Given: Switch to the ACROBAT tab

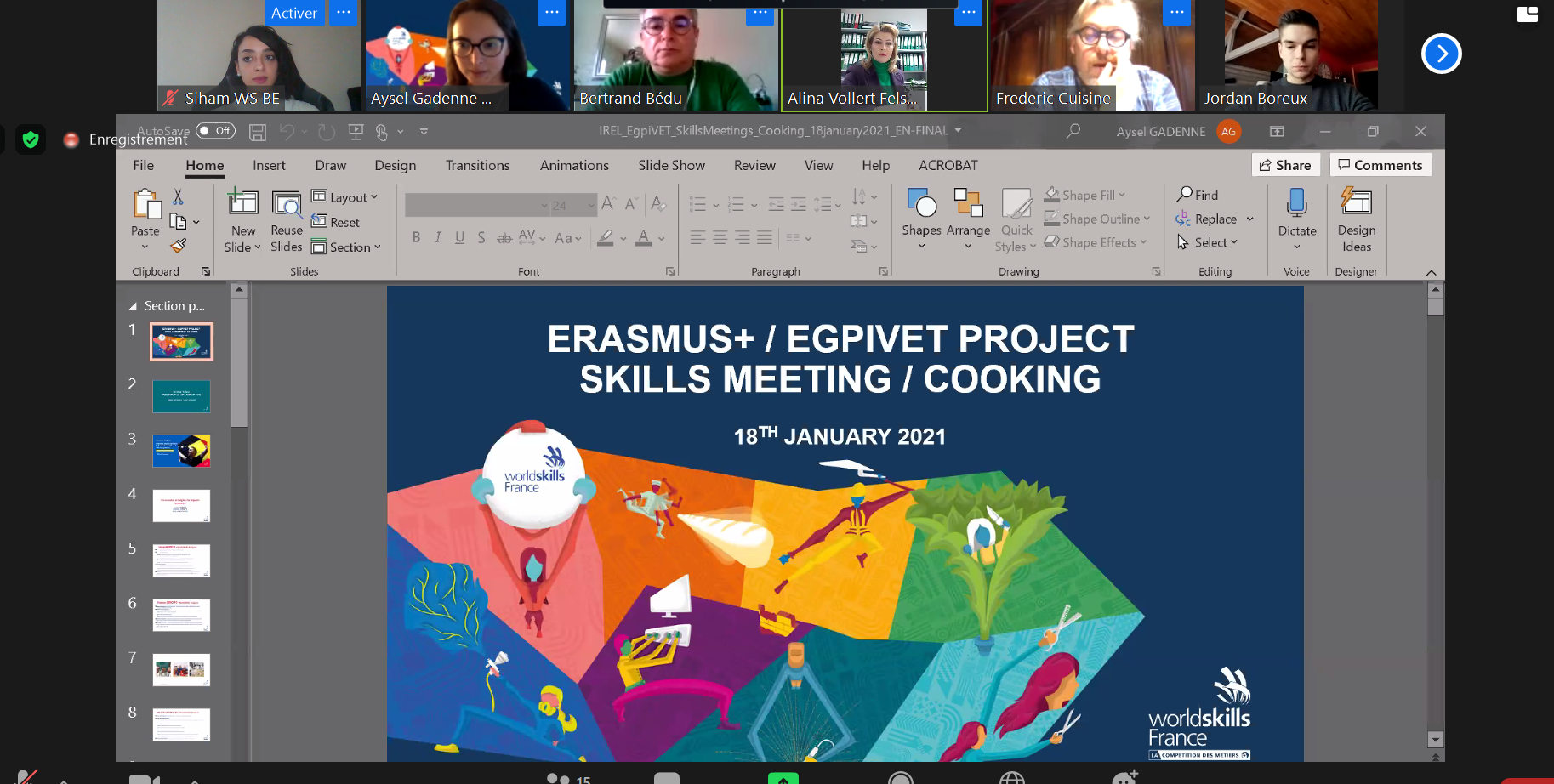Looking at the screenshot, I should [948, 165].
